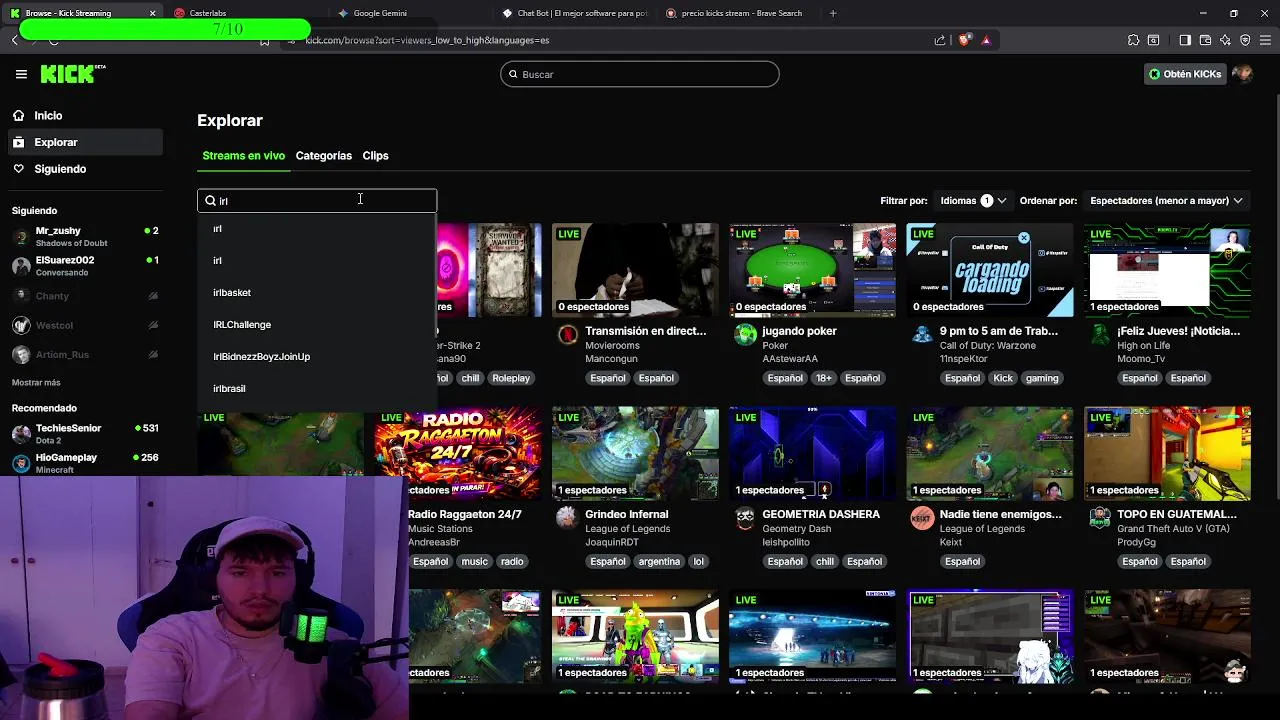
Task: Open the jugando poker stream thumbnail
Action: click(x=812, y=270)
